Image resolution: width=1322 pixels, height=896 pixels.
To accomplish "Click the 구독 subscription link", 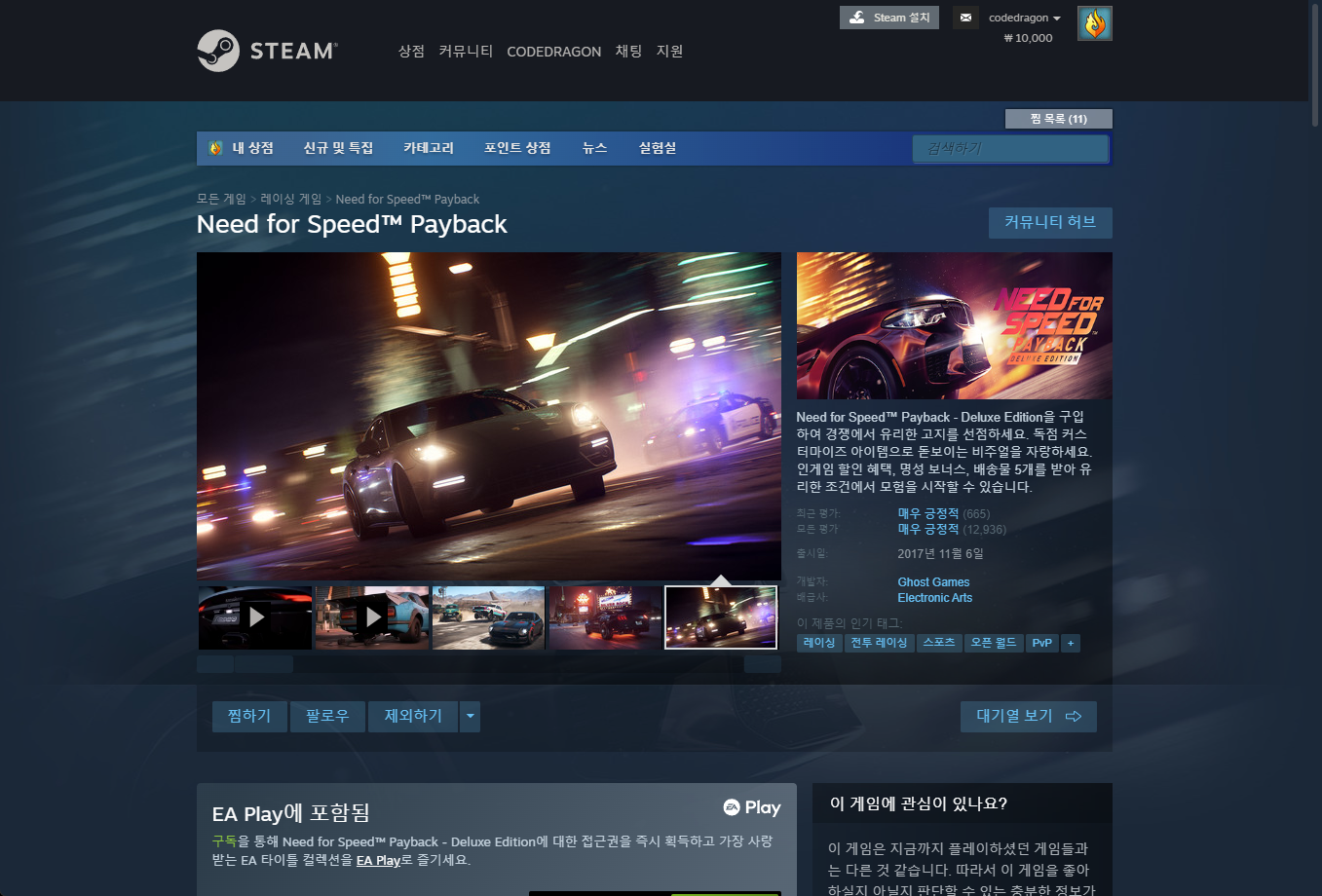I will (224, 841).
